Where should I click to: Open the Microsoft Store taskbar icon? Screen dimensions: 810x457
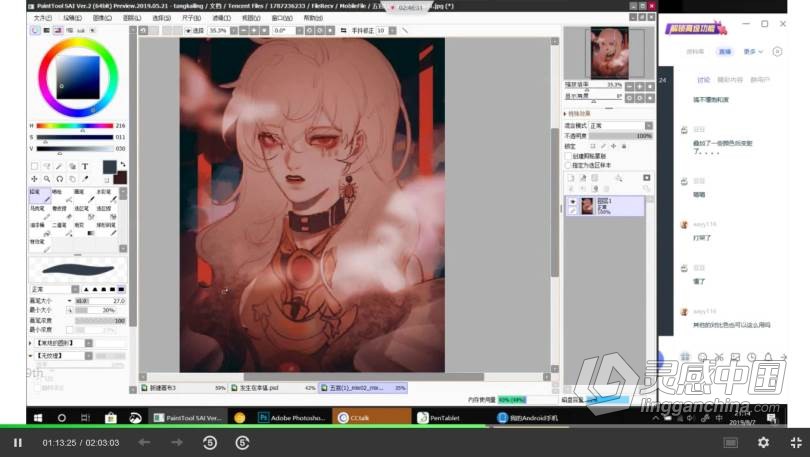[111, 418]
